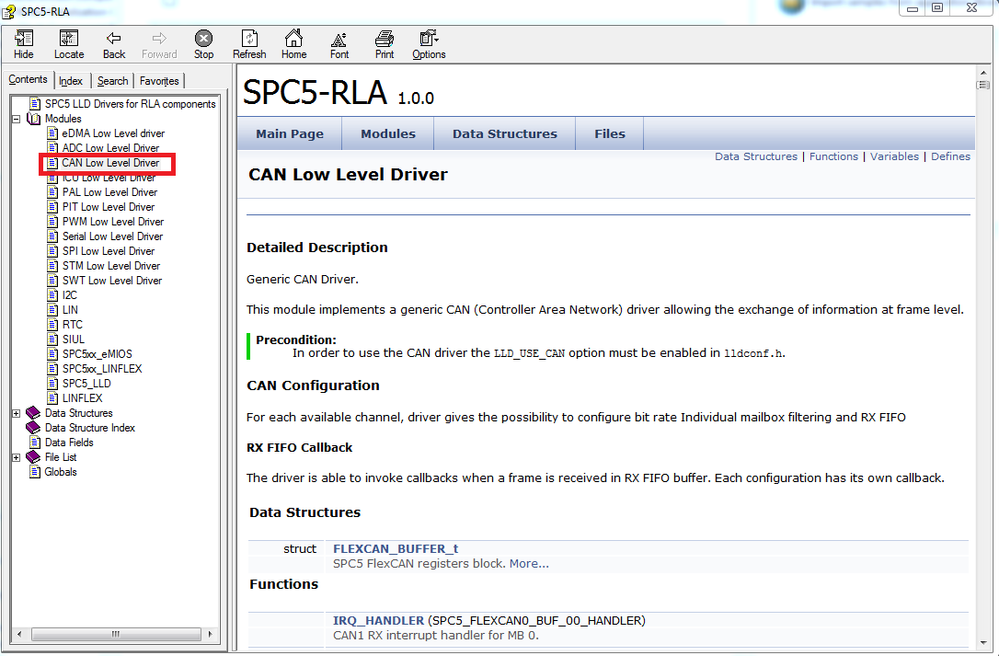
Task: Jump to Functions summary link
Action: tap(833, 157)
